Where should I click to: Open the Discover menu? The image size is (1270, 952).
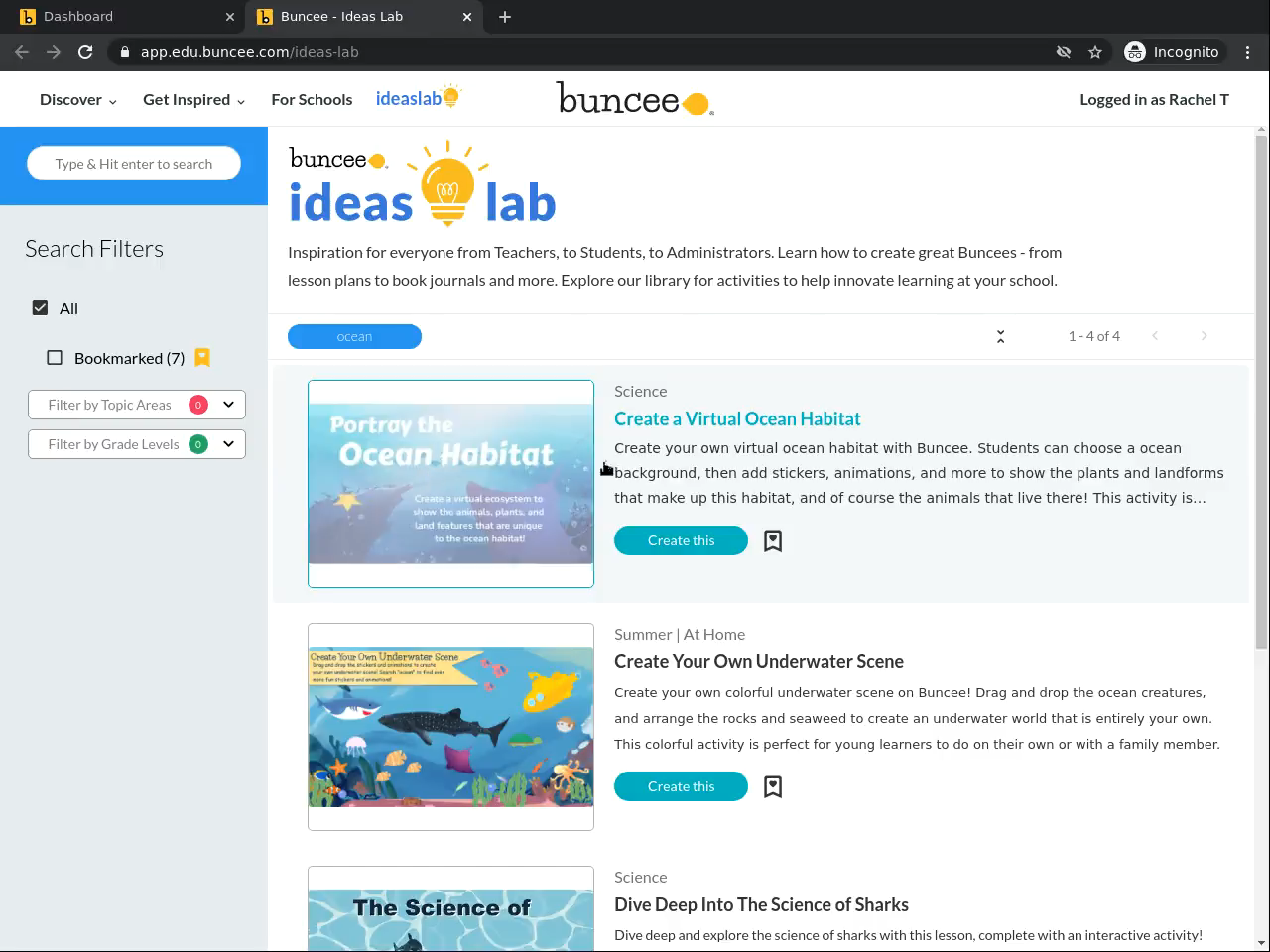pyautogui.click(x=78, y=99)
